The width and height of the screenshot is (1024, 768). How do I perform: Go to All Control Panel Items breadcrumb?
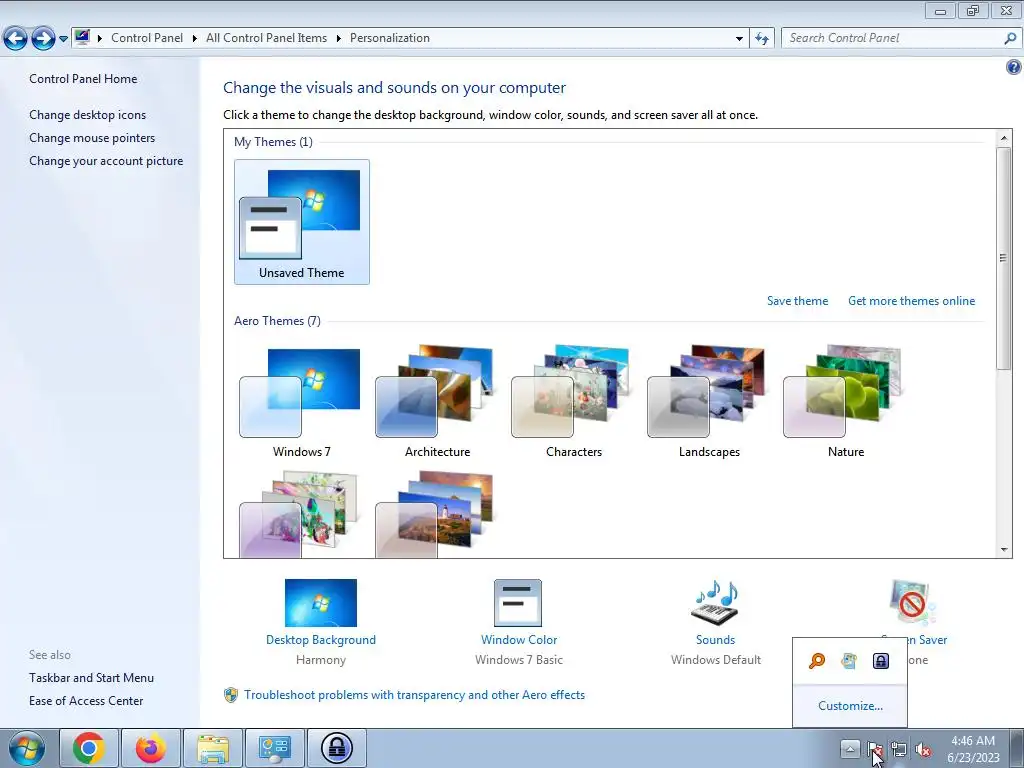click(x=266, y=38)
